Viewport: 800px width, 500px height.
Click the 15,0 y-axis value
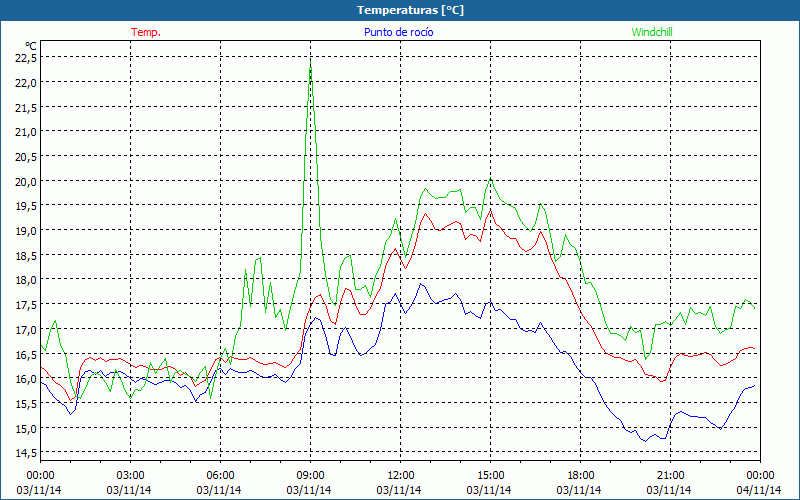tap(26, 428)
